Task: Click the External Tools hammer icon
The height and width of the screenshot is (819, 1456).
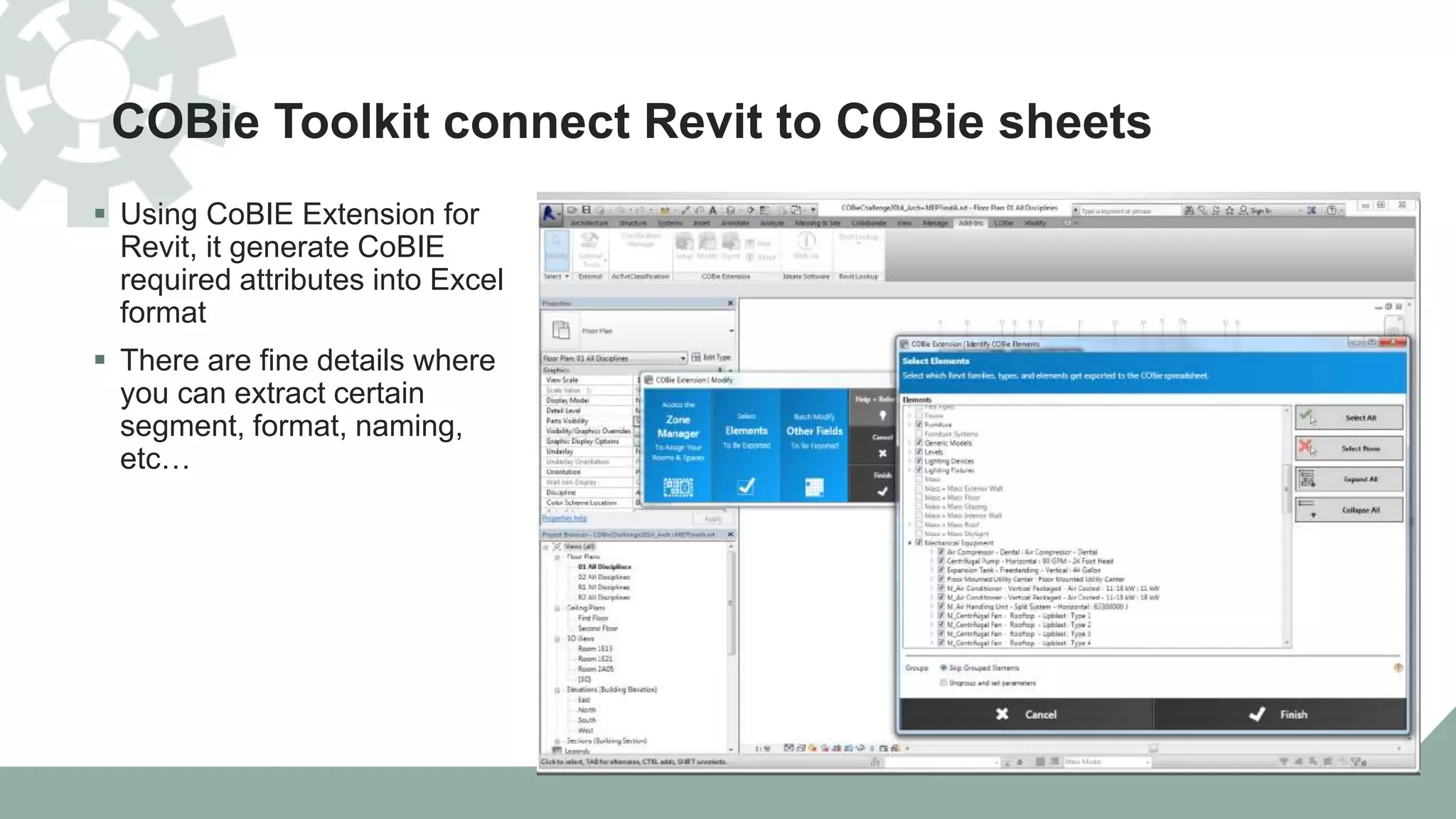Action: [590, 240]
